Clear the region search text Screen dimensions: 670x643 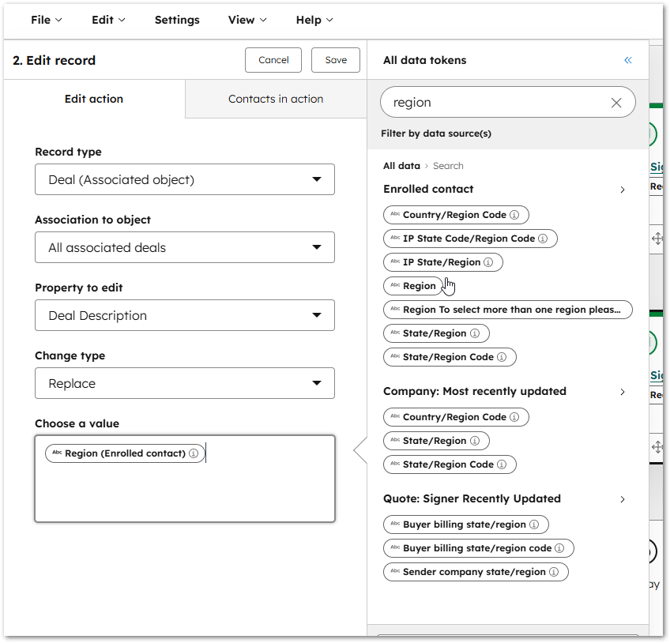pyautogui.click(x=616, y=103)
